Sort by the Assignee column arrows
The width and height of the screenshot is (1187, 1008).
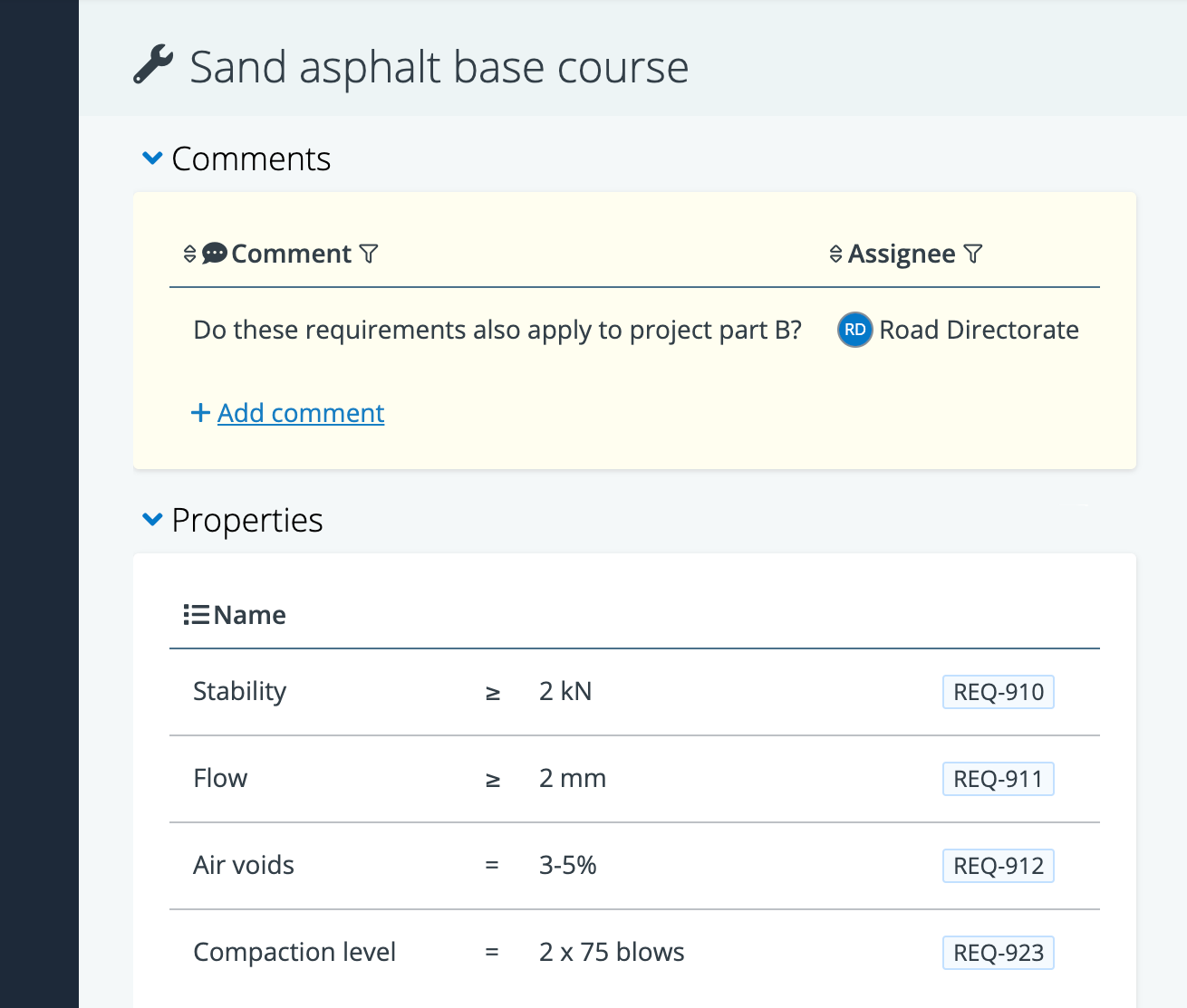835,254
